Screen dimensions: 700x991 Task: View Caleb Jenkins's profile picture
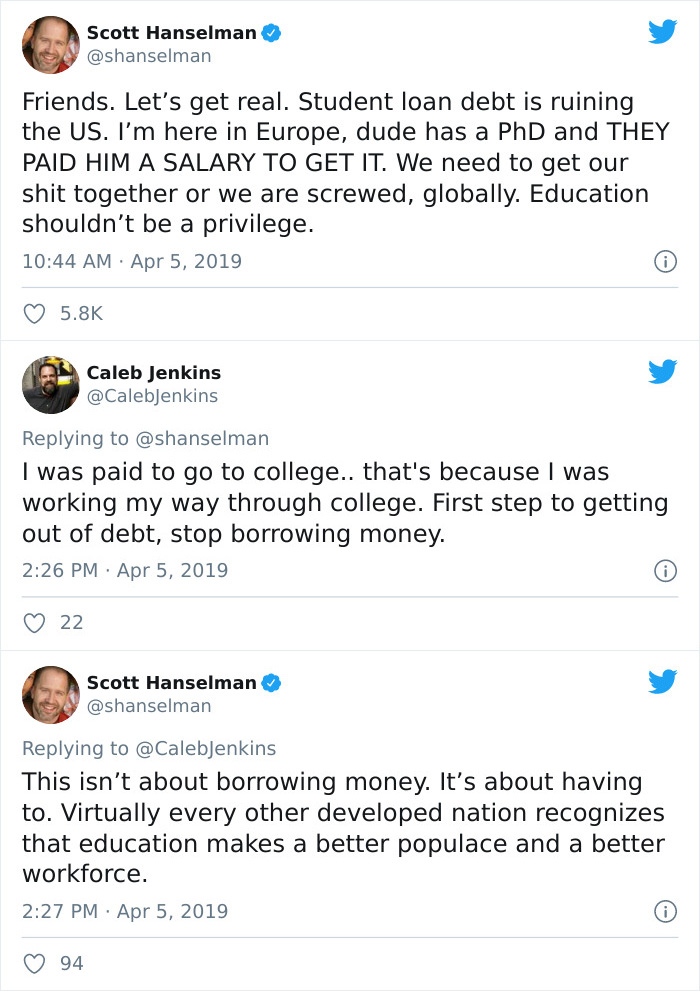(50, 384)
